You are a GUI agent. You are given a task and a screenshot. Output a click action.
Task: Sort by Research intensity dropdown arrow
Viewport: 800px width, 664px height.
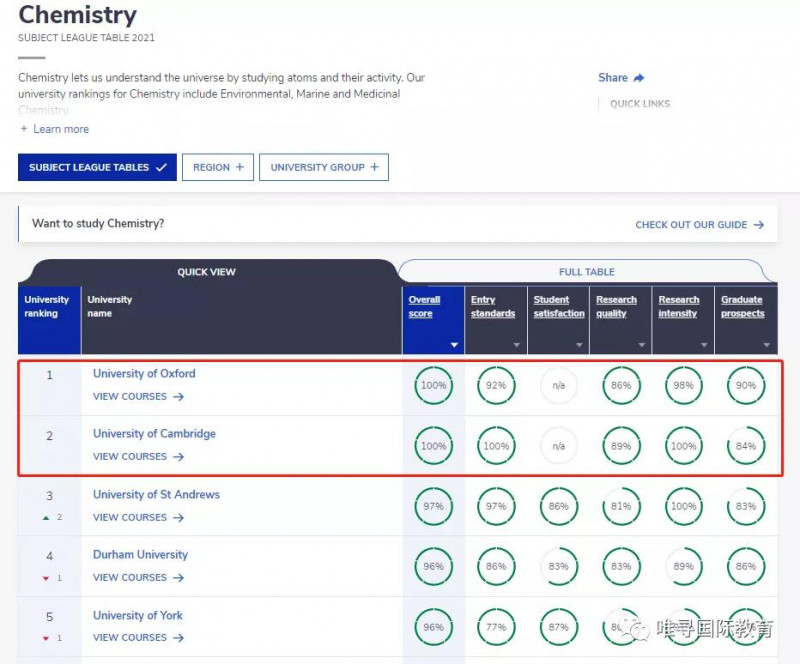pos(704,345)
